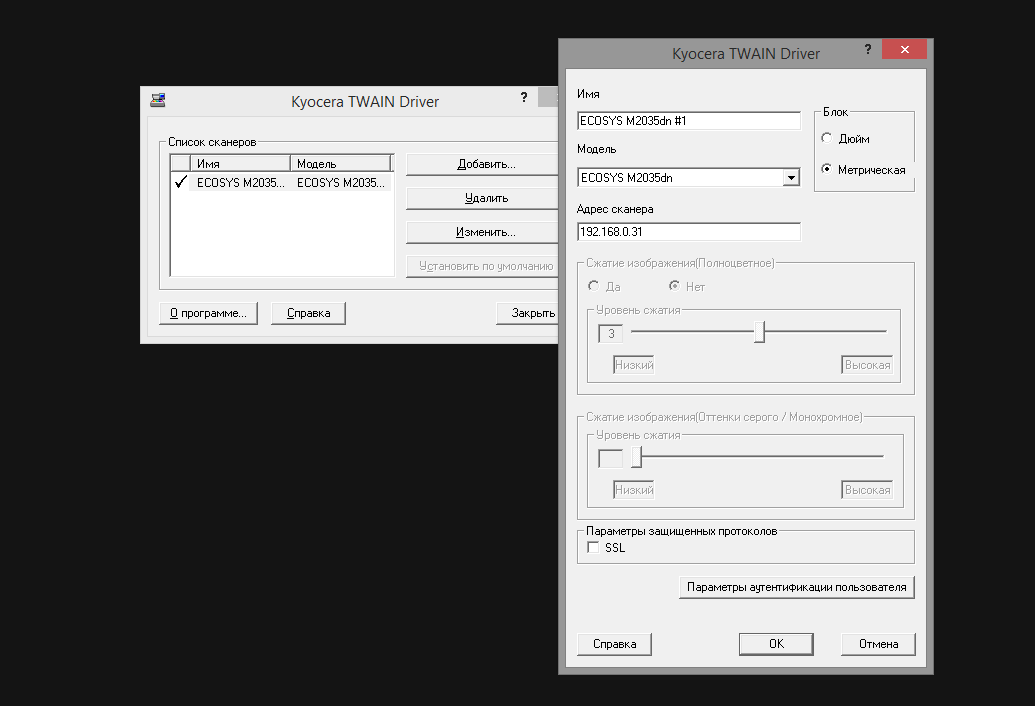This screenshot has width=1035, height=706.
Task: Click the Имя field with ECOSYS M2035dn #1
Action: 688,121
